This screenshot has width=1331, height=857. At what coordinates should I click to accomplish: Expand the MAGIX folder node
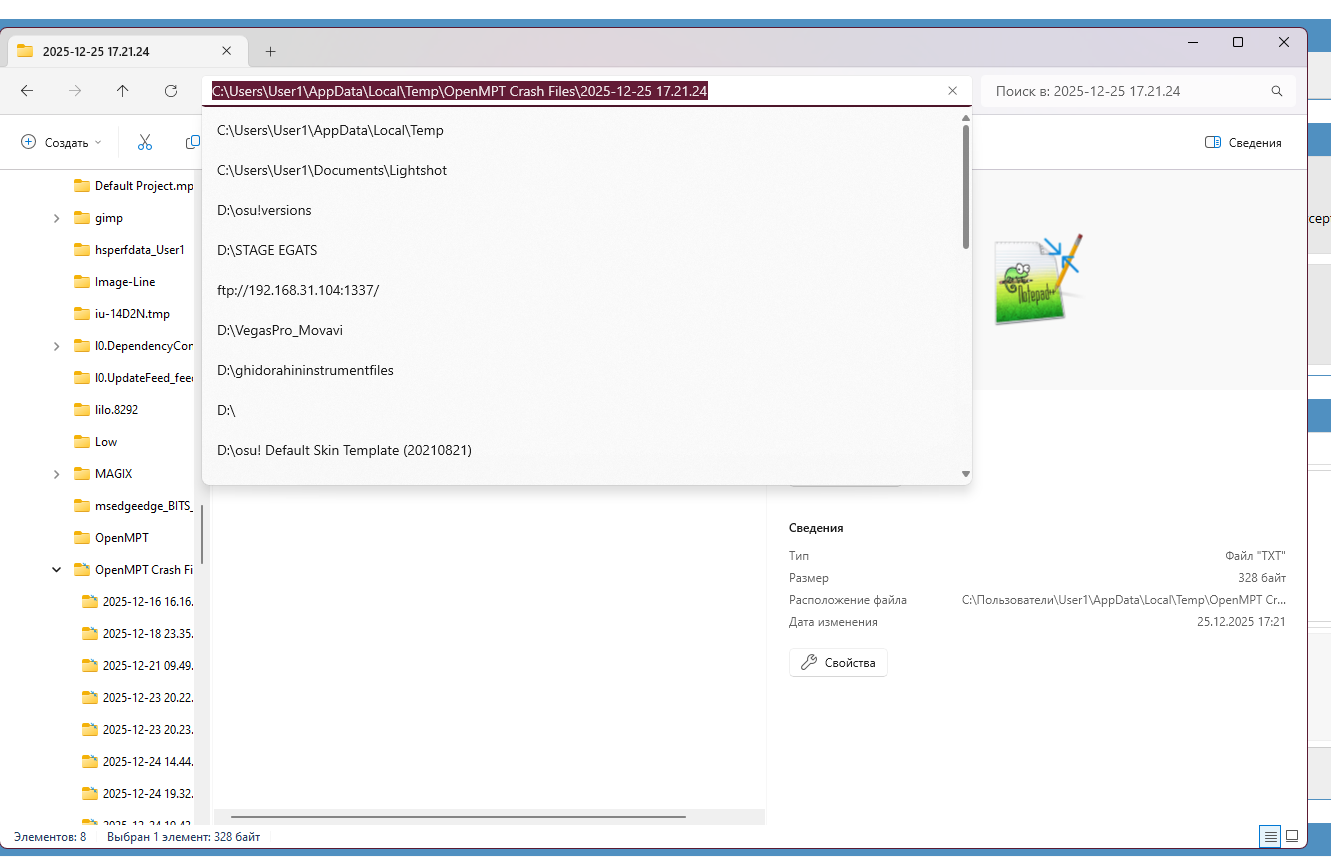coord(57,474)
